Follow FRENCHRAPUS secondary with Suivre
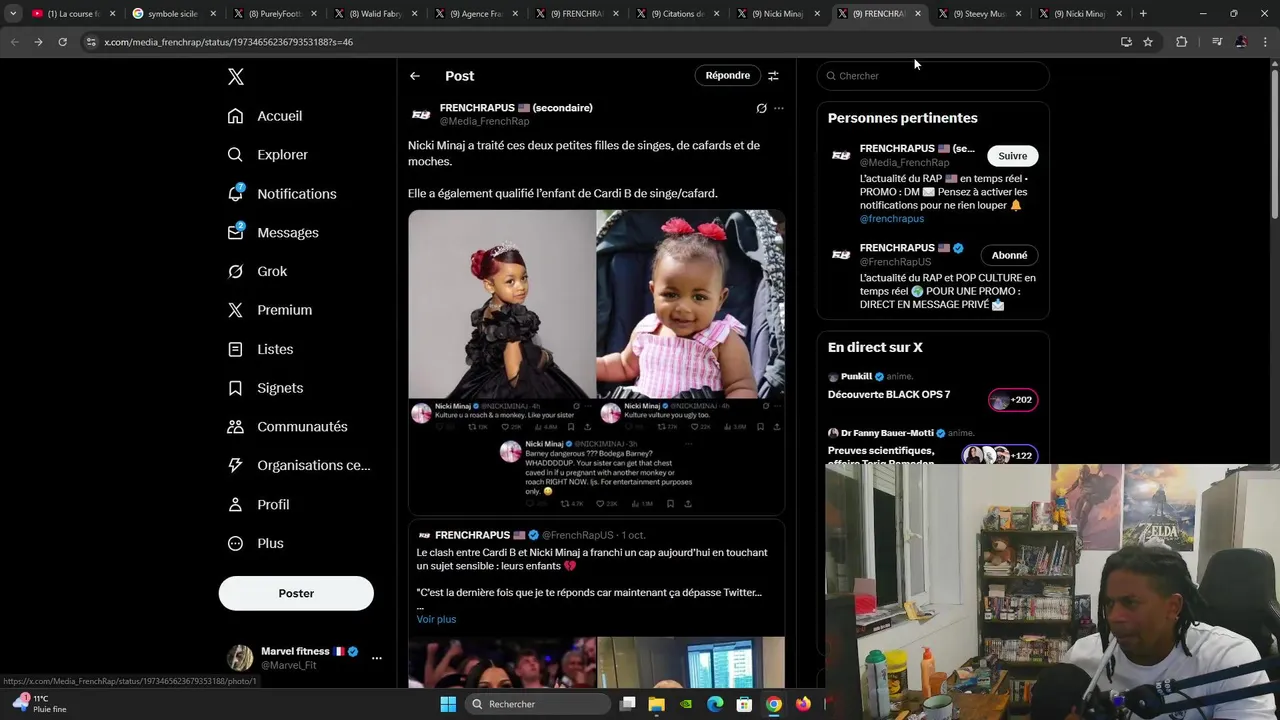 [x=1012, y=156]
